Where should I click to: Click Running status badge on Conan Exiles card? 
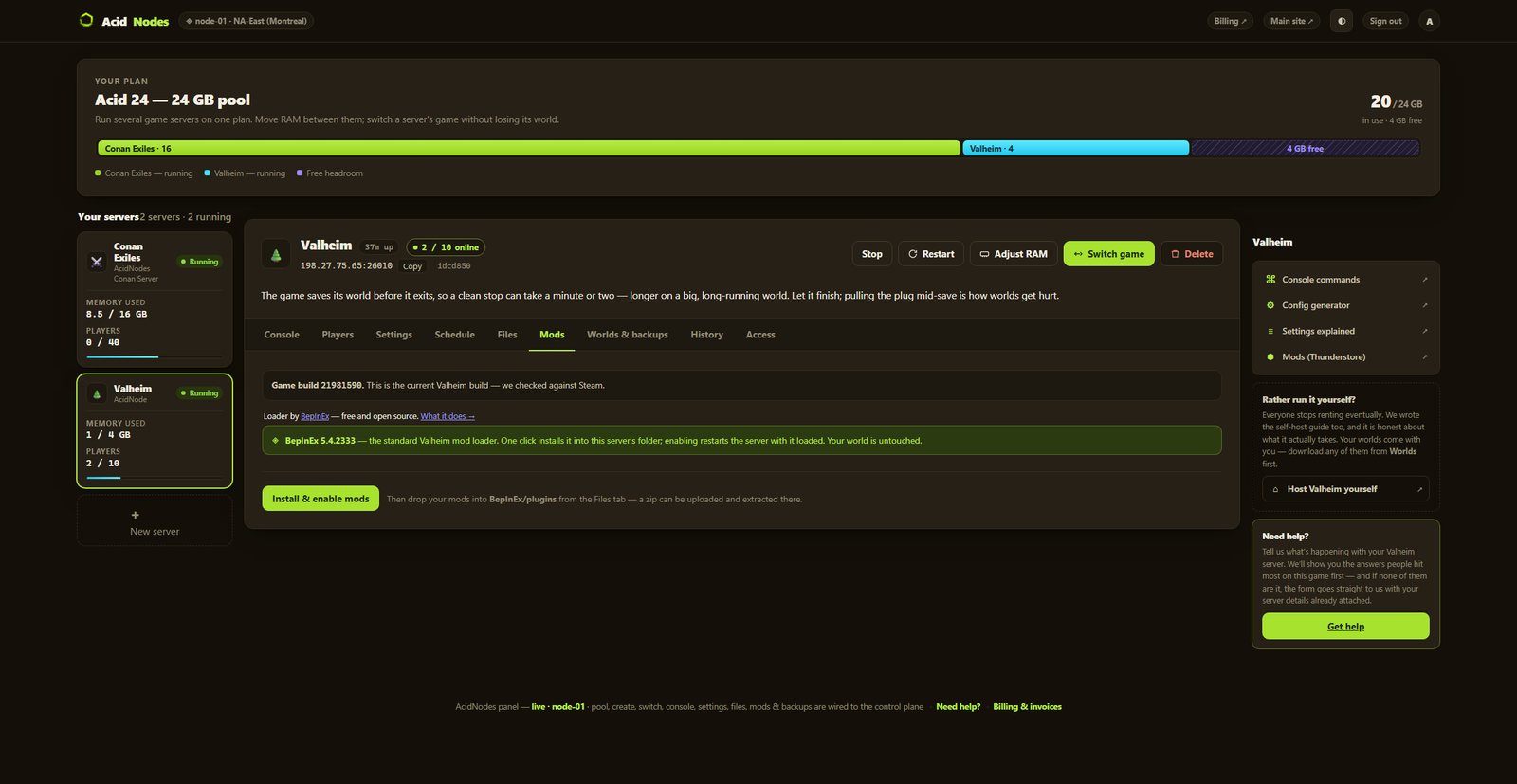[x=199, y=262]
